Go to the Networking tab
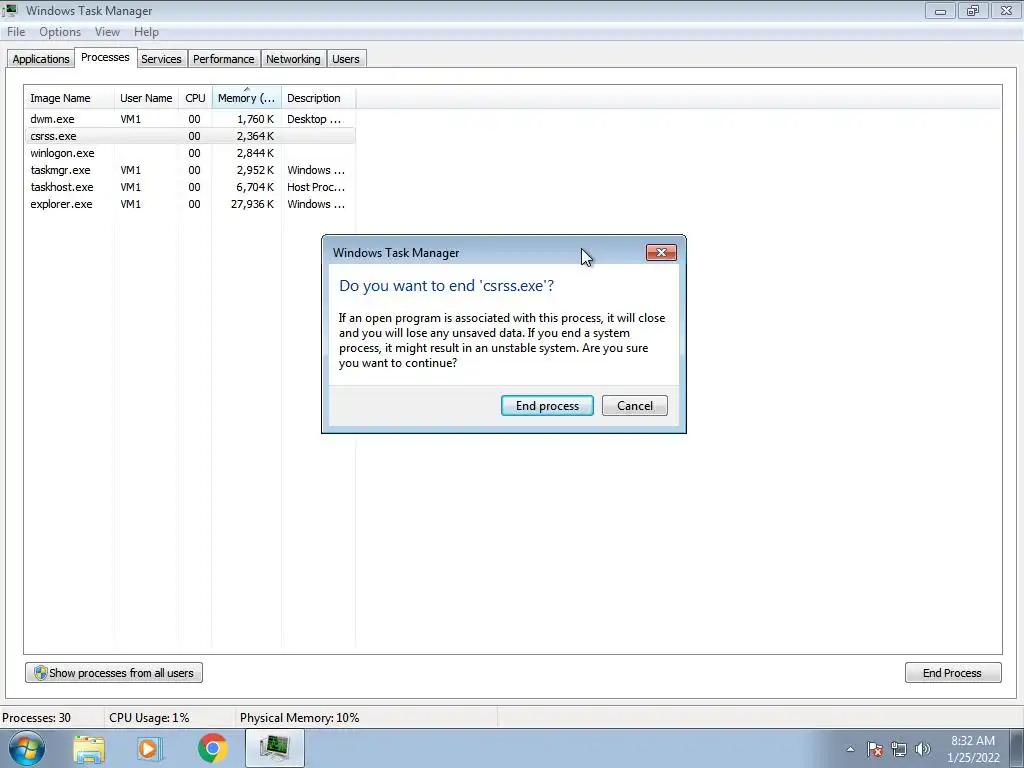The image size is (1024, 768). [293, 59]
